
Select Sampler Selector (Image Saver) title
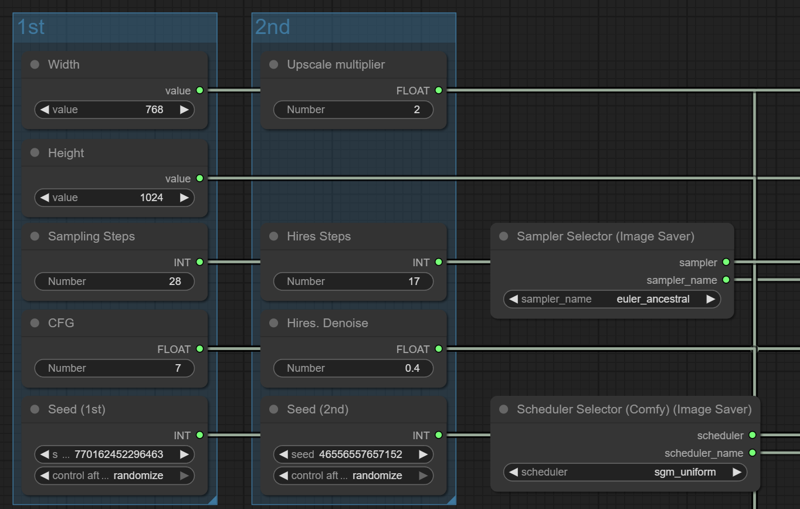tap(606, 236)
